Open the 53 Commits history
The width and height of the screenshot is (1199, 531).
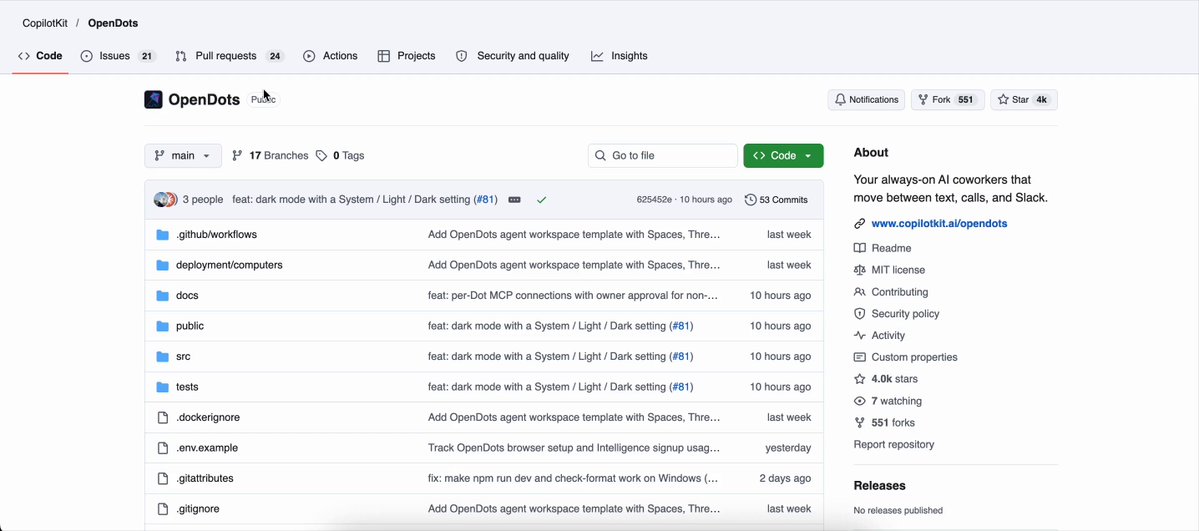[776, 200]
